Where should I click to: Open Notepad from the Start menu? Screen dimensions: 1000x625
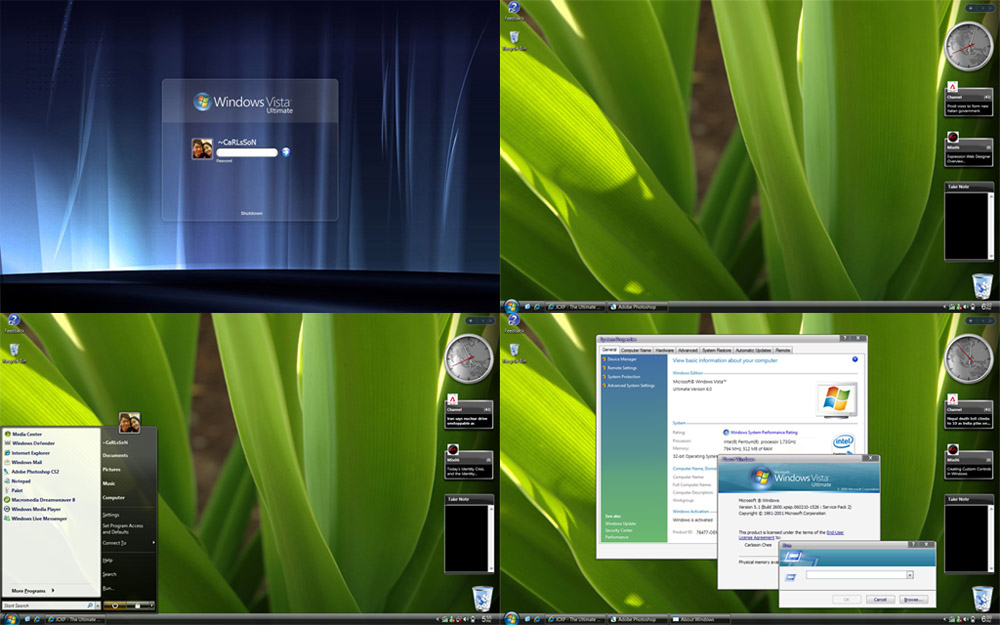[22, 481]
